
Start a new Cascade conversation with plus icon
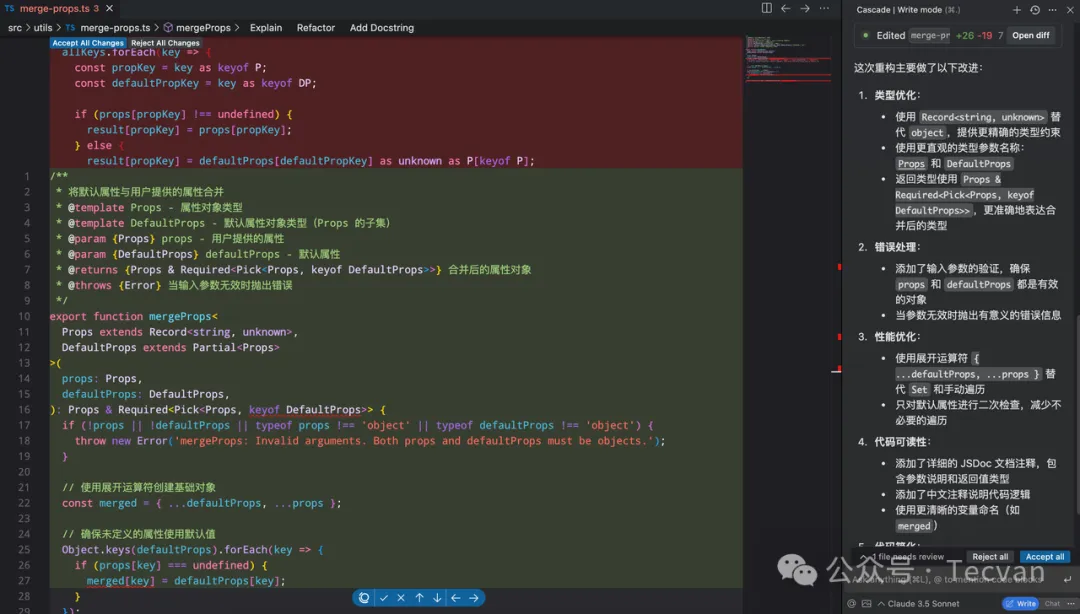(1017, 9)
